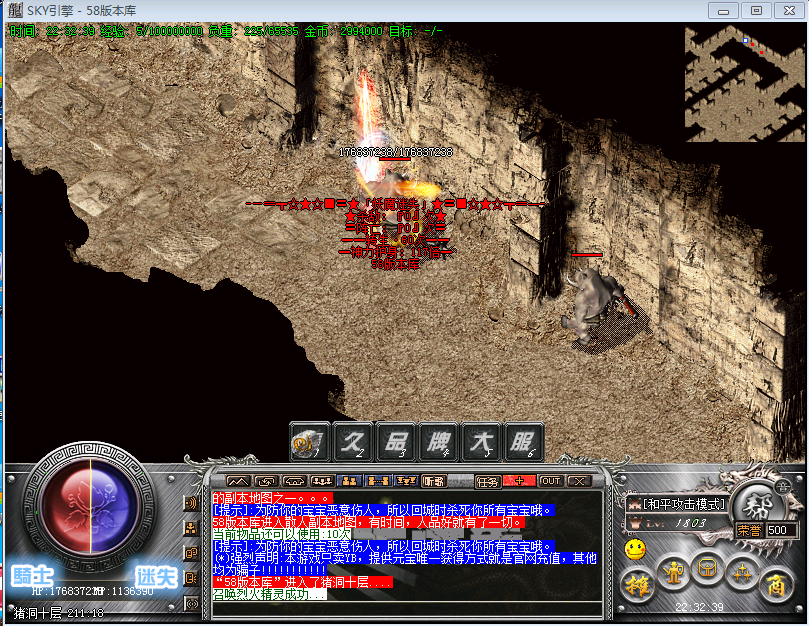This screenshot has height=626, width=809.
Task: Activate the 牌 hotkey slot 4
Action: (439, 441)
